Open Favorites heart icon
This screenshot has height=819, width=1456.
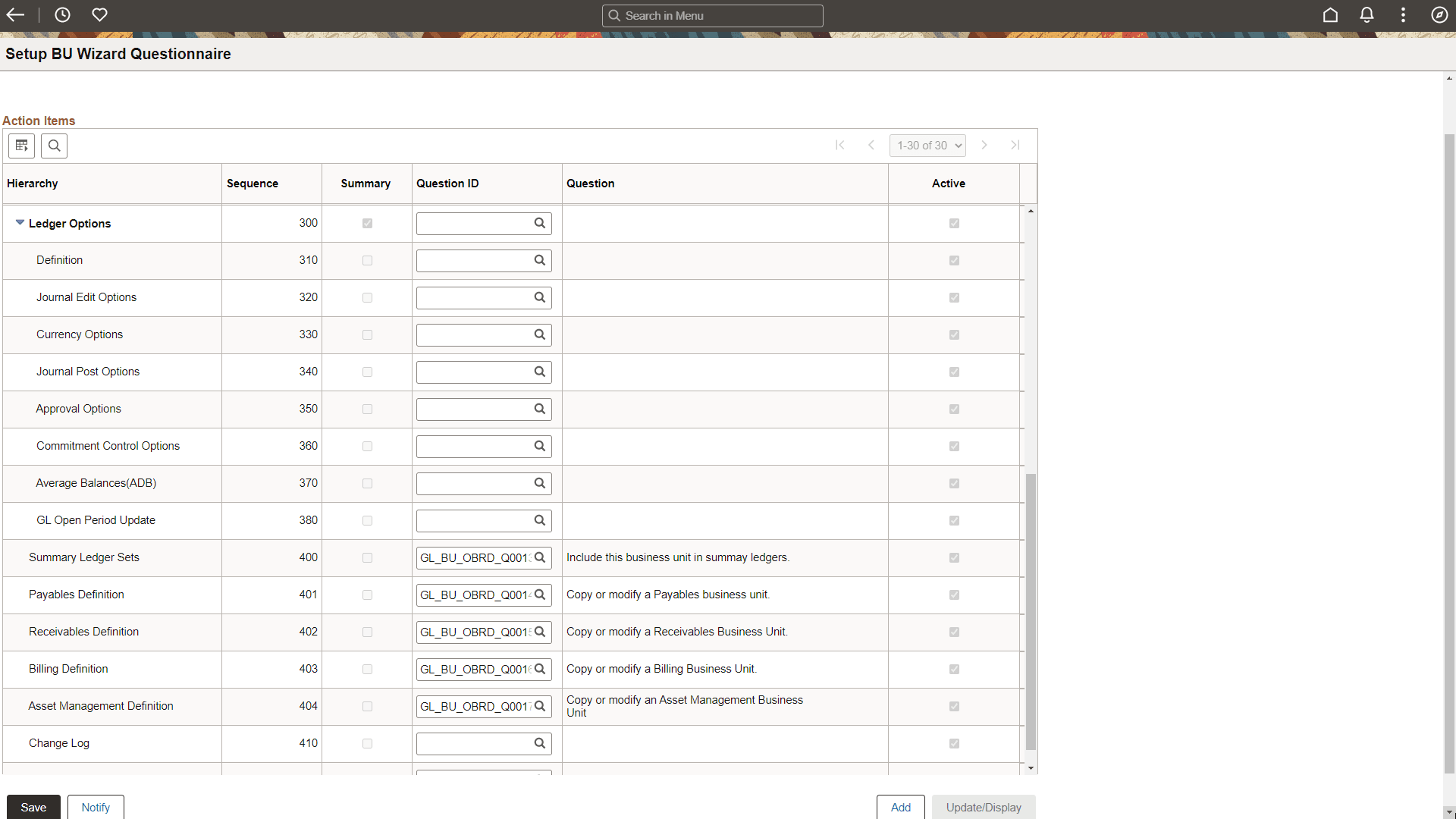click(99, 15)
